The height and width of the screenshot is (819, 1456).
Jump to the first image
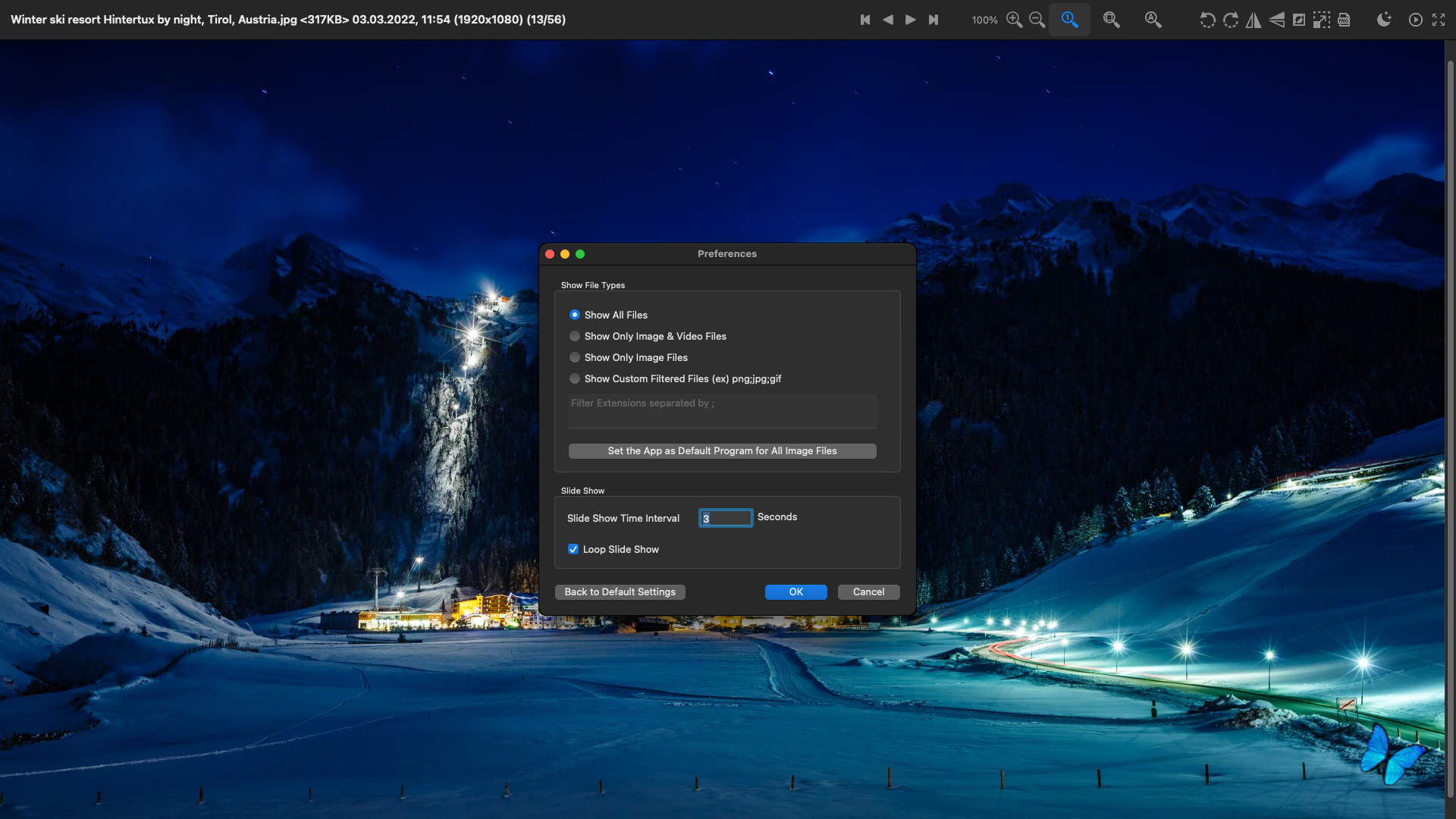point(865,20)
